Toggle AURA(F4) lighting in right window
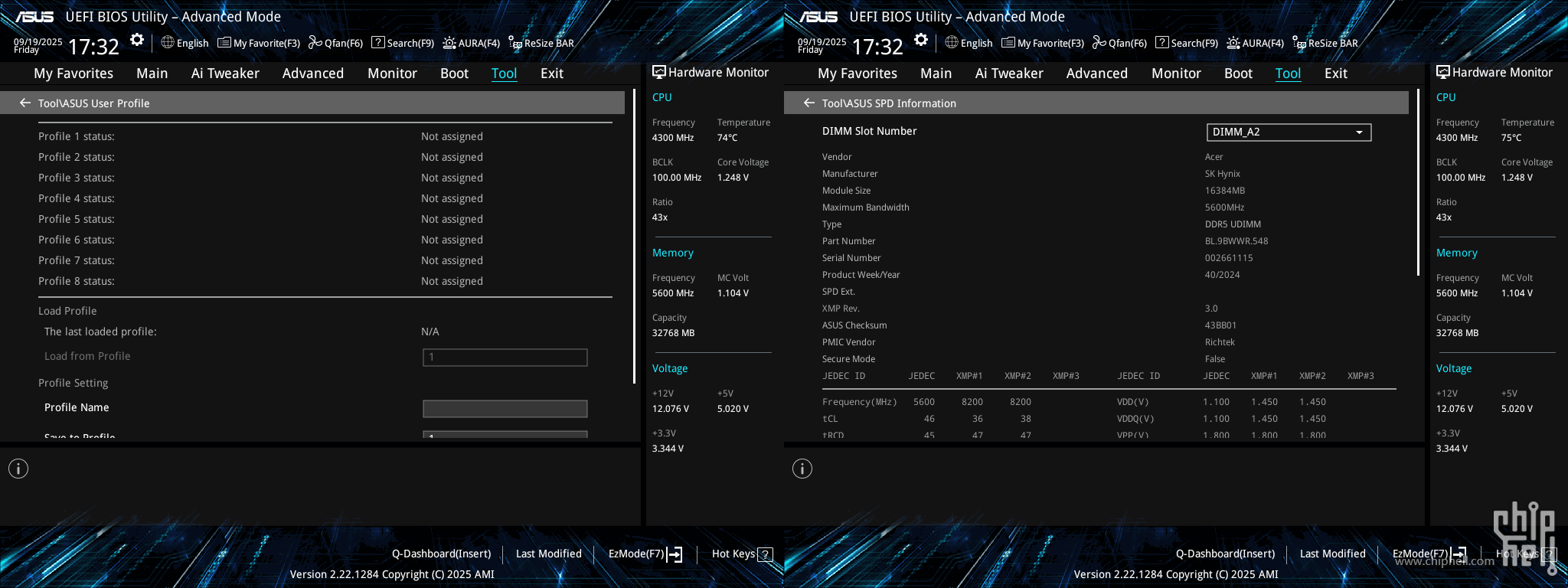The width and height of the screenshot is (1568, 588). 1256,43
